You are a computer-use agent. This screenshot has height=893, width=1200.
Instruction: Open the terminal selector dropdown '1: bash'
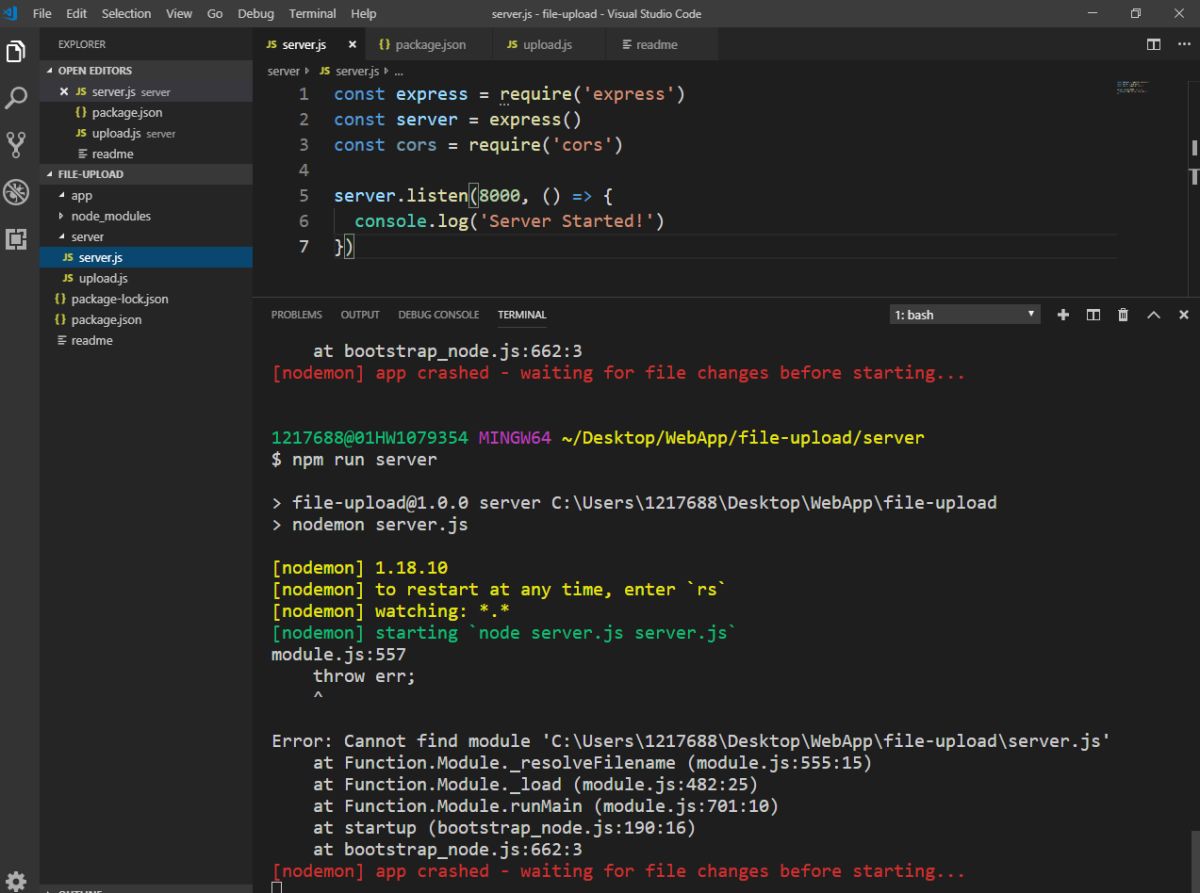tap(965, 314)
